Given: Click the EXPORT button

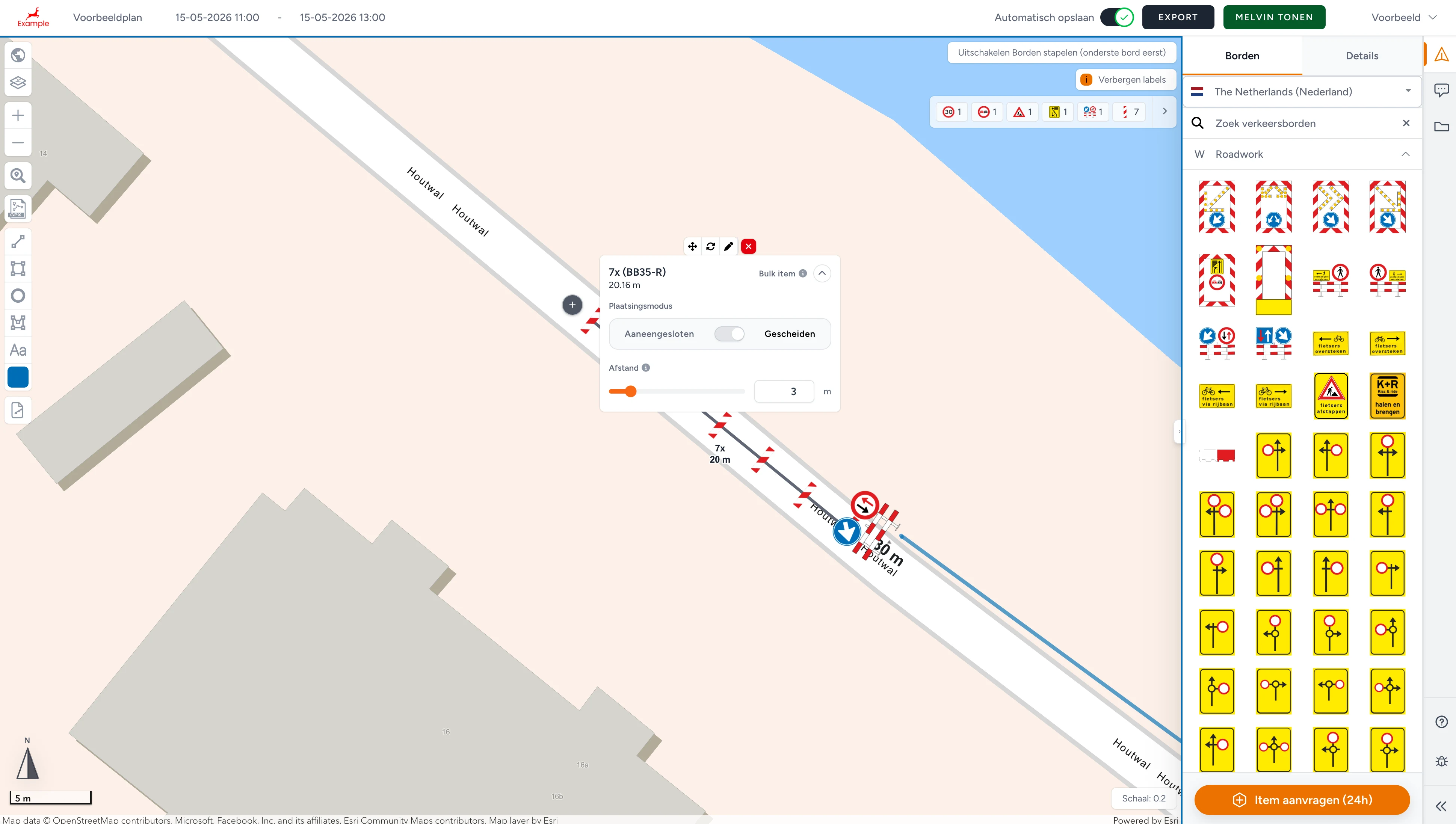Looking at the screenshot, I should [1178, 17].
